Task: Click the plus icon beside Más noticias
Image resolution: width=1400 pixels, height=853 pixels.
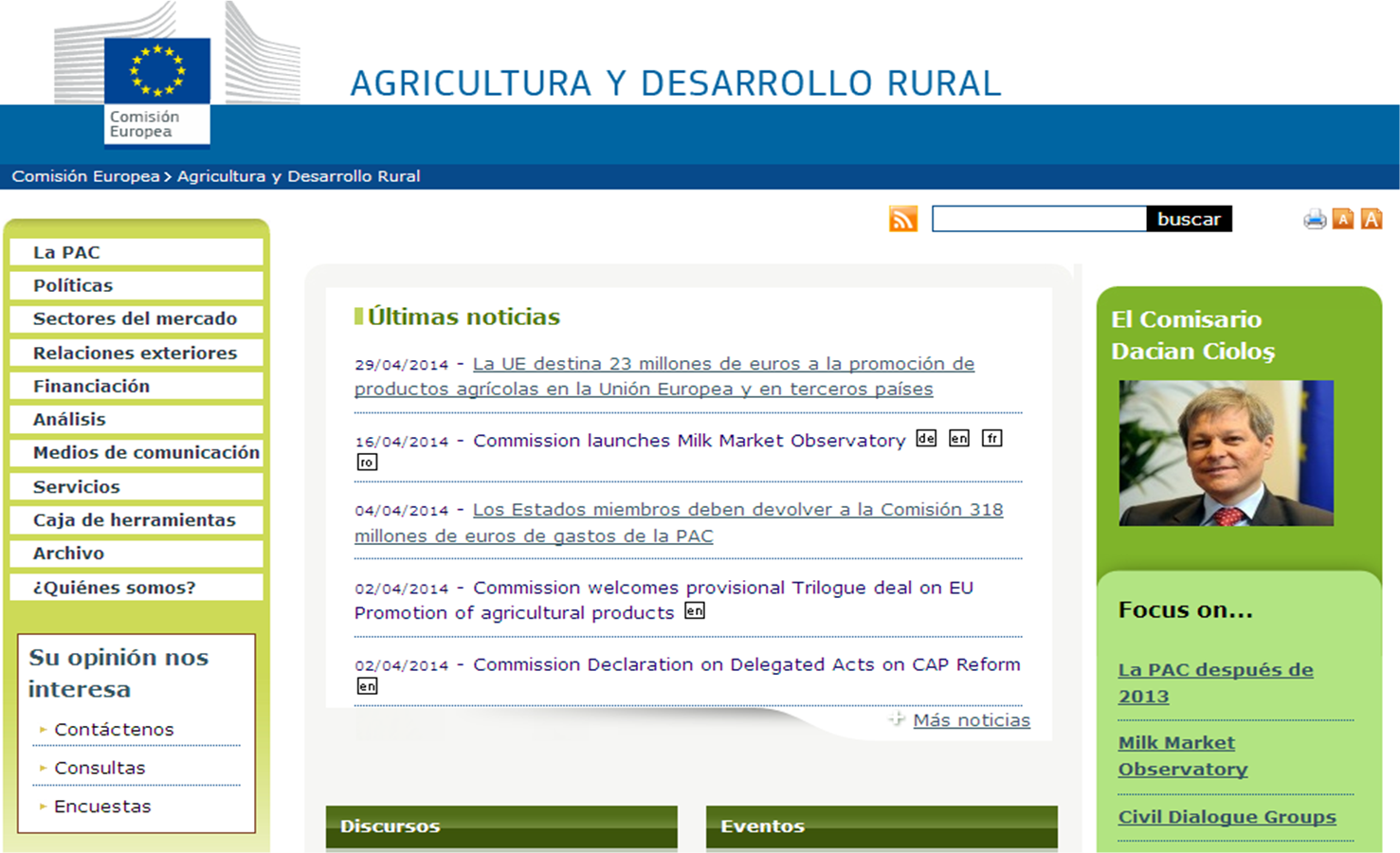Action: point(896,719)
